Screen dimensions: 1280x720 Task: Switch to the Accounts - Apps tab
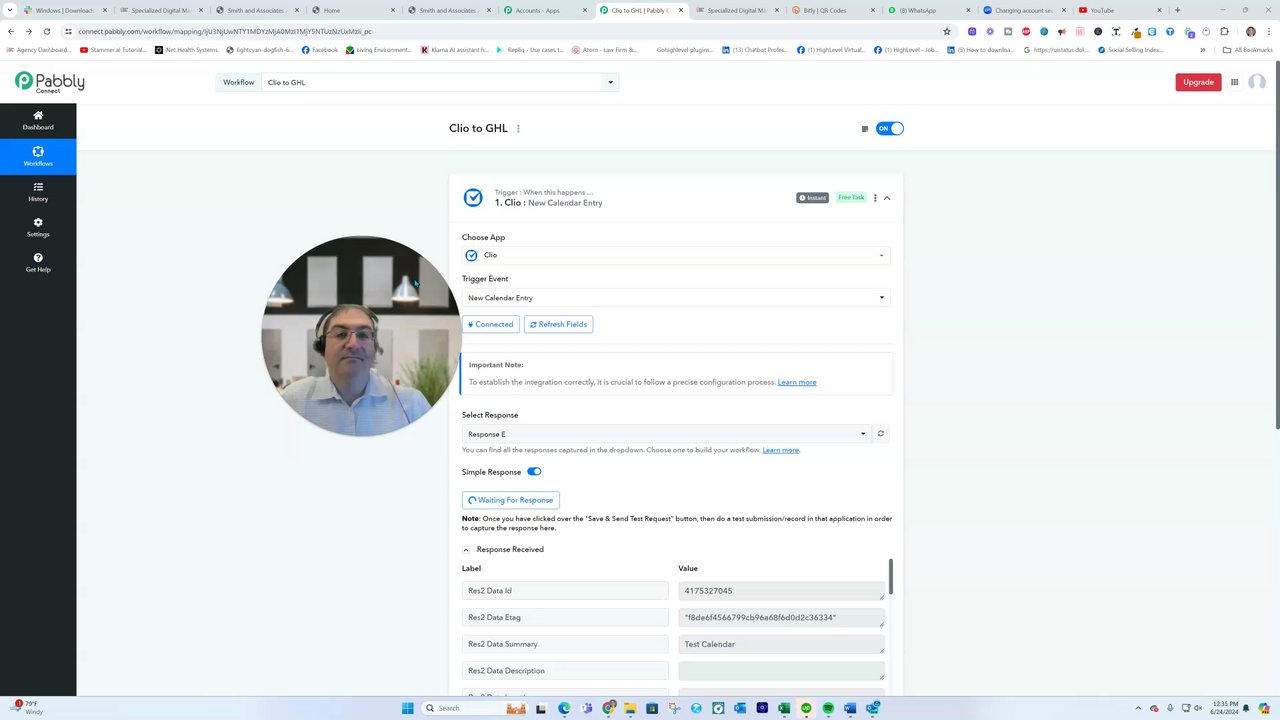pos(545,10)
